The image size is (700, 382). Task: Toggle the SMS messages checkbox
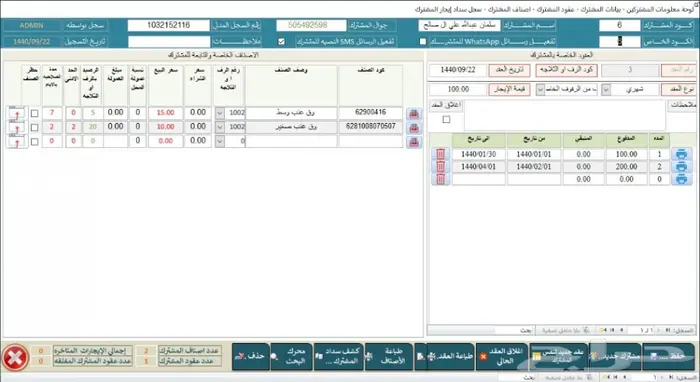click(281, 42)
